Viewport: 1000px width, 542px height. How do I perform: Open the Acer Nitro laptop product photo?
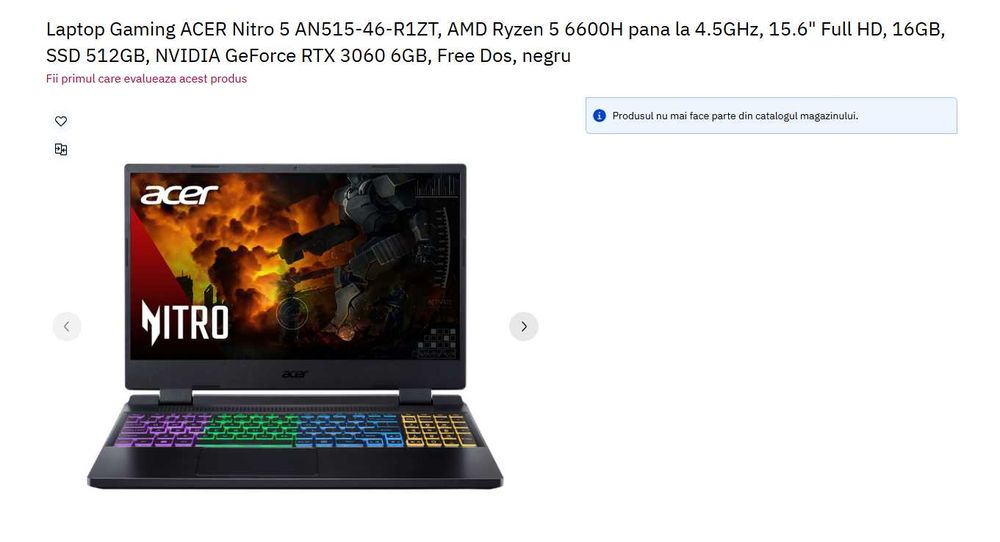click(295, 326)
